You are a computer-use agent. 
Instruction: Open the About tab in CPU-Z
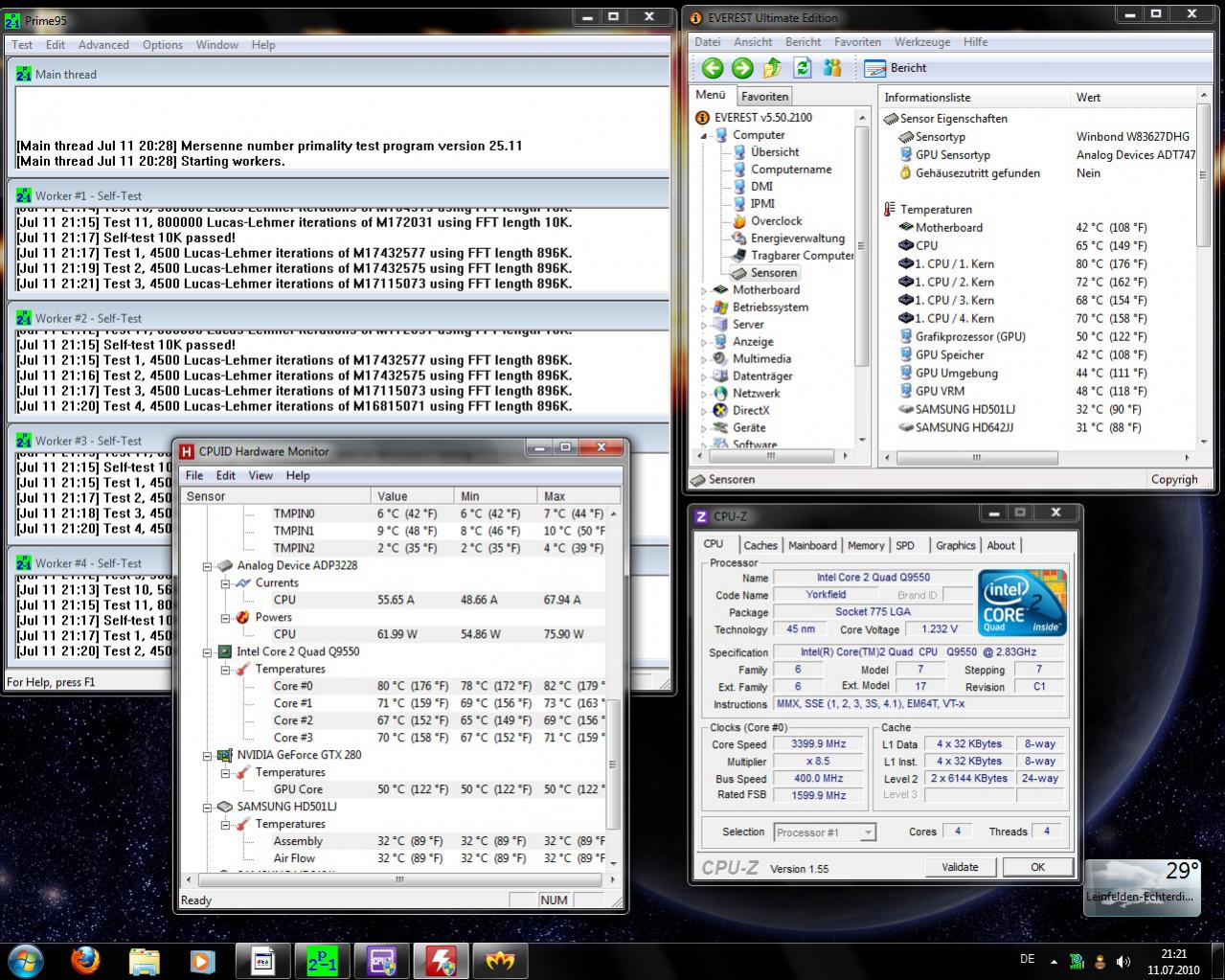tap(1001, 545)
